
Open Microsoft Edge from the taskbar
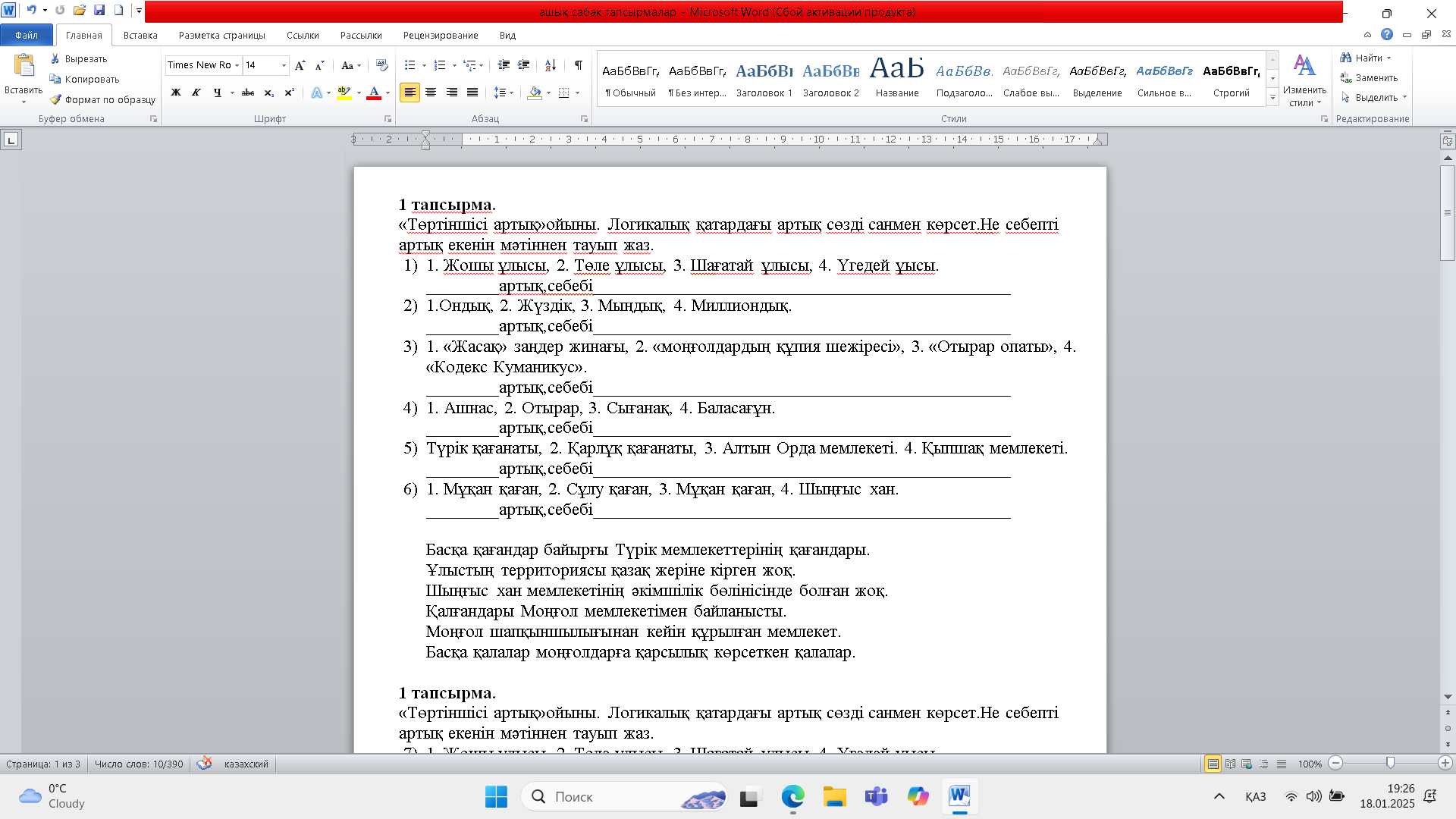(x=792, y=797)
